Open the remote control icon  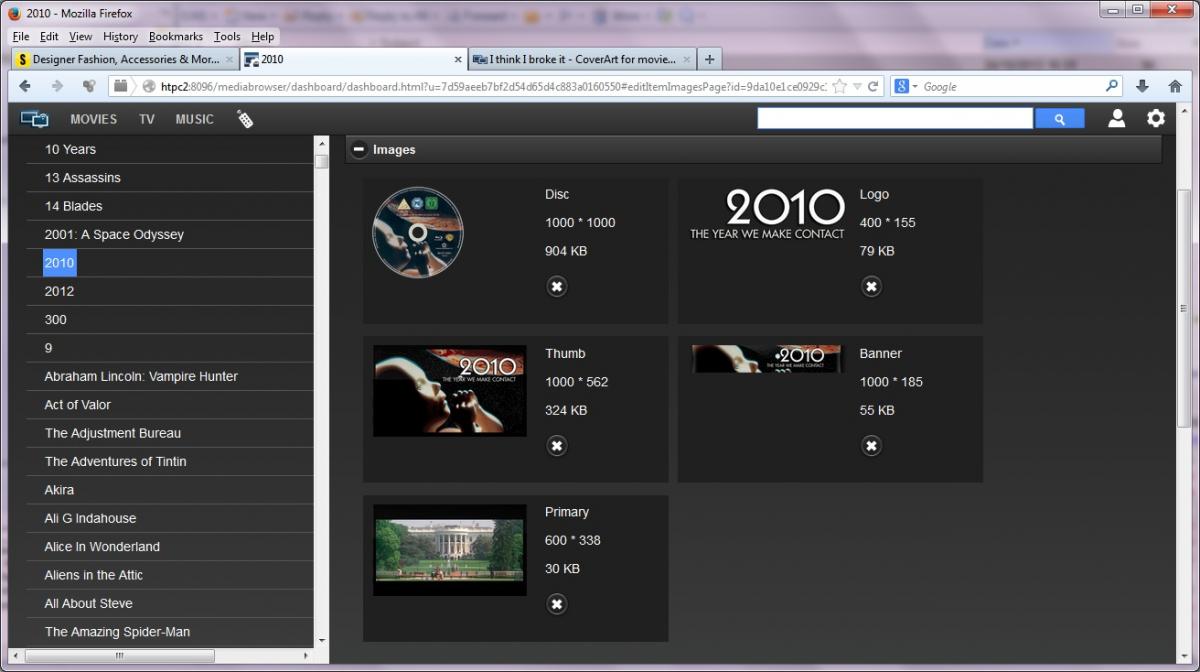tap(245, 119)
